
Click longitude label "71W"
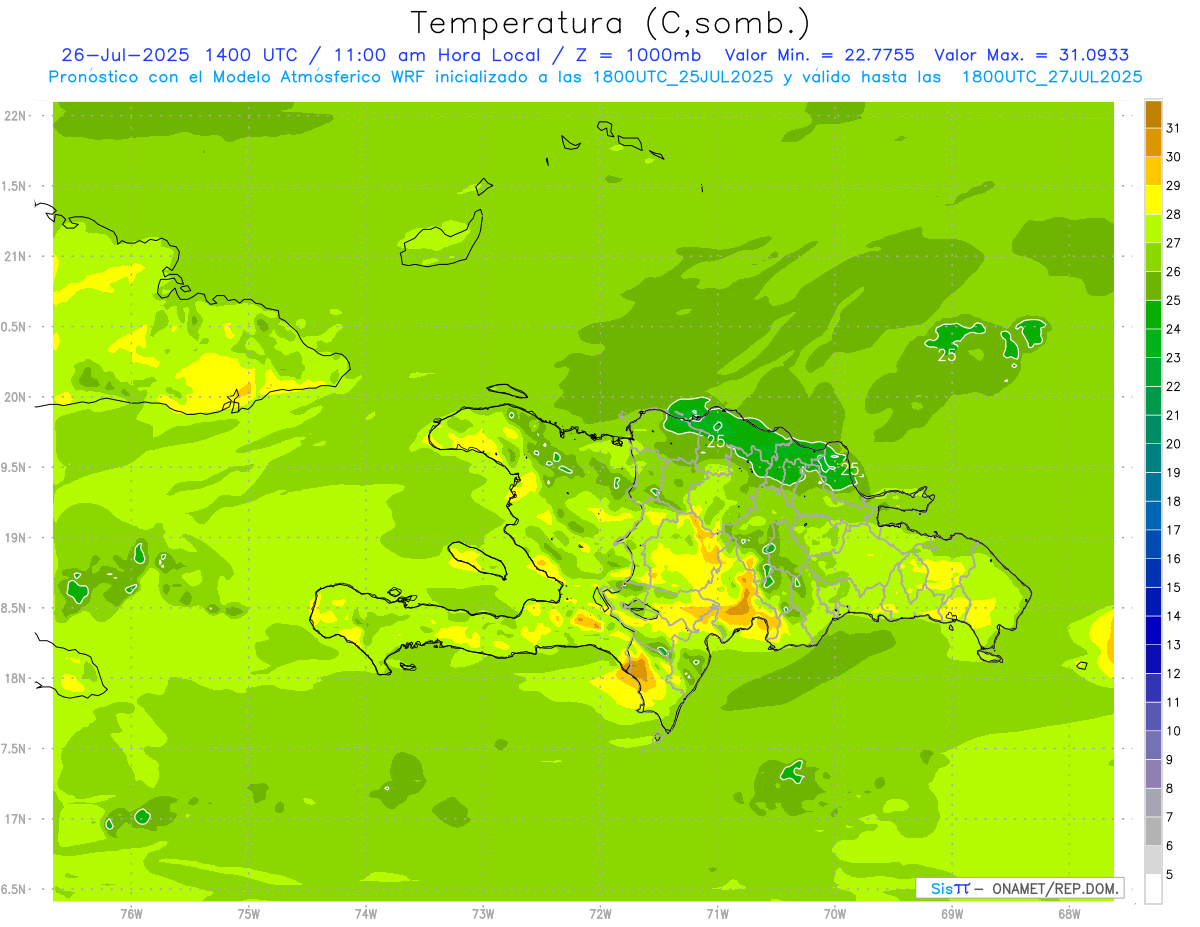pos(718,914)
